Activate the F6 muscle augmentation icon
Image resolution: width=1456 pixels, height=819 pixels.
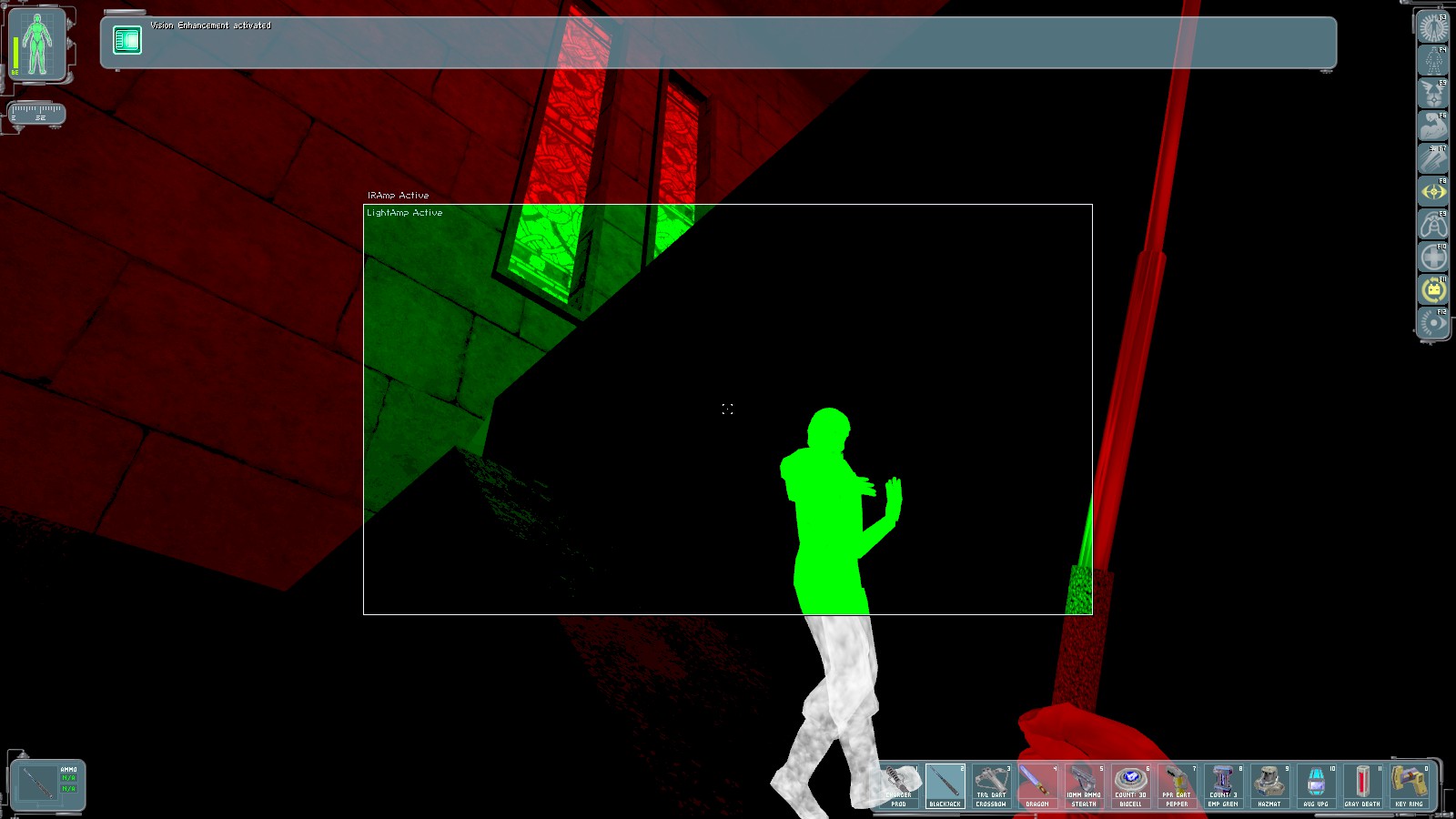click(1433, 126)
